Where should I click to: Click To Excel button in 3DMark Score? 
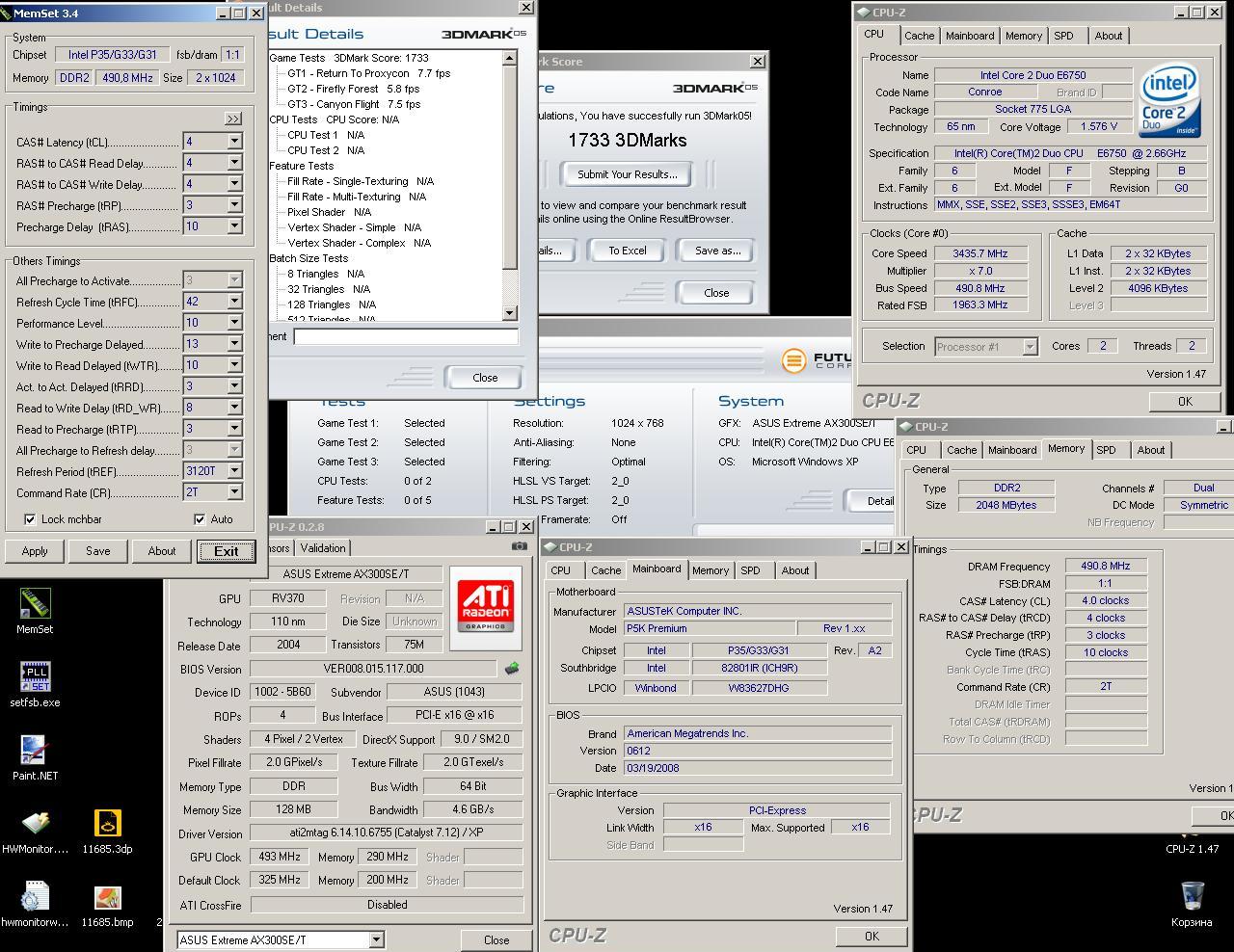[628, 251]
